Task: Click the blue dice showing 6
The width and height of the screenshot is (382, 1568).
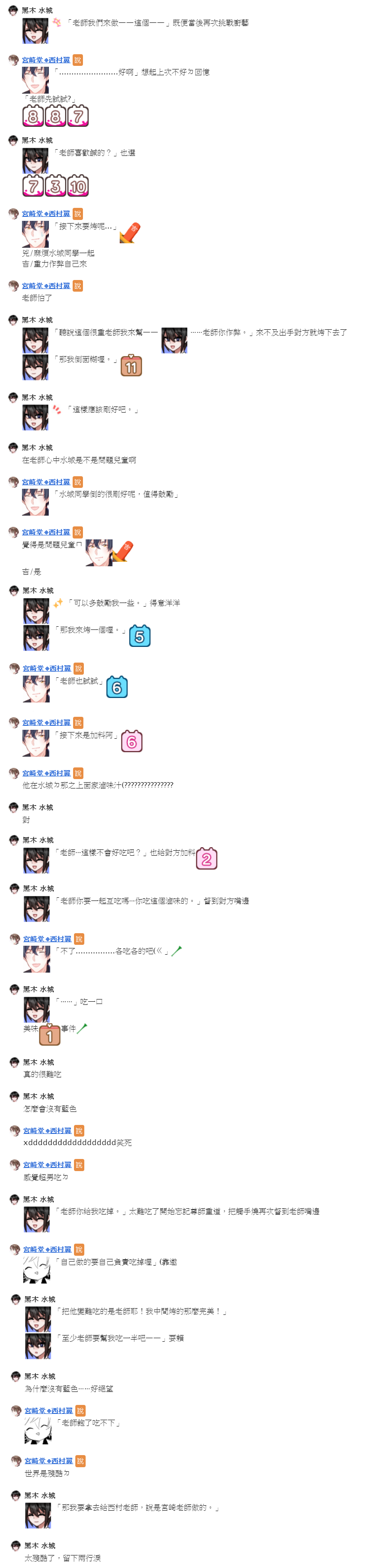Action: click(117, 687)
